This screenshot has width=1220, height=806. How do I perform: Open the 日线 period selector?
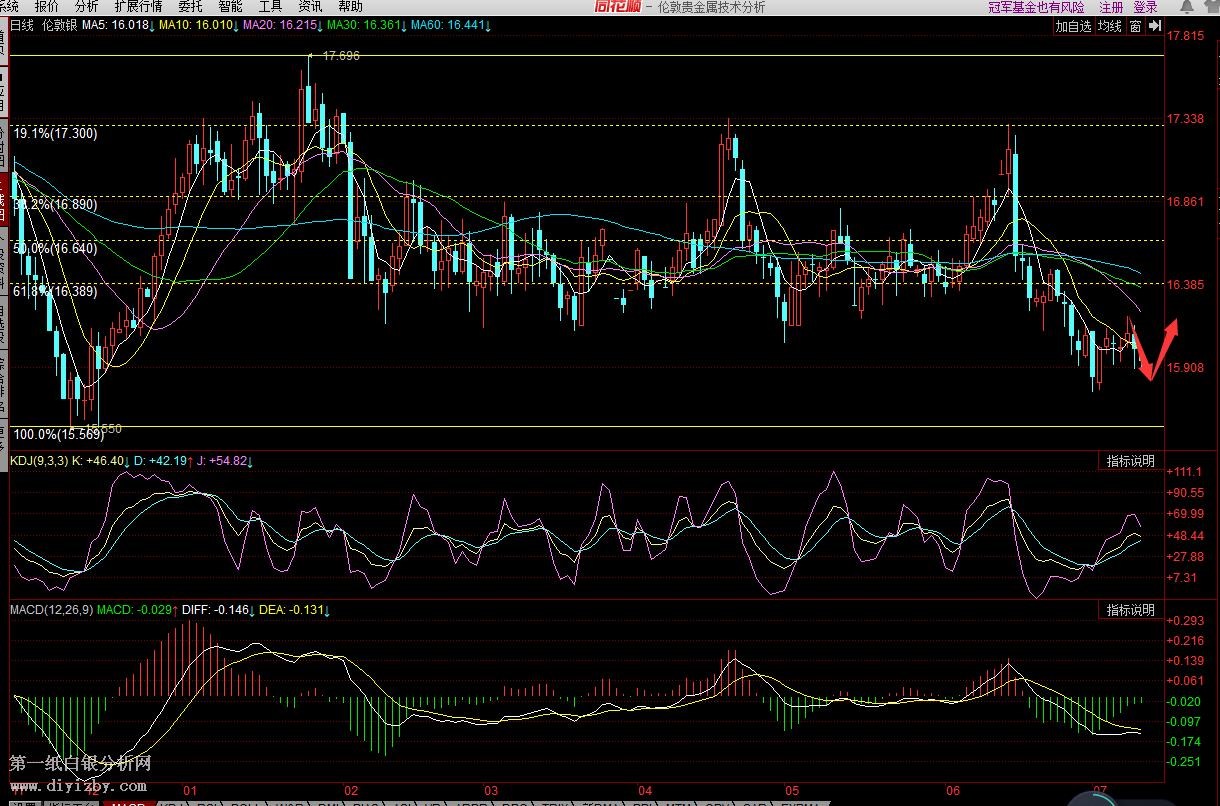22,25
